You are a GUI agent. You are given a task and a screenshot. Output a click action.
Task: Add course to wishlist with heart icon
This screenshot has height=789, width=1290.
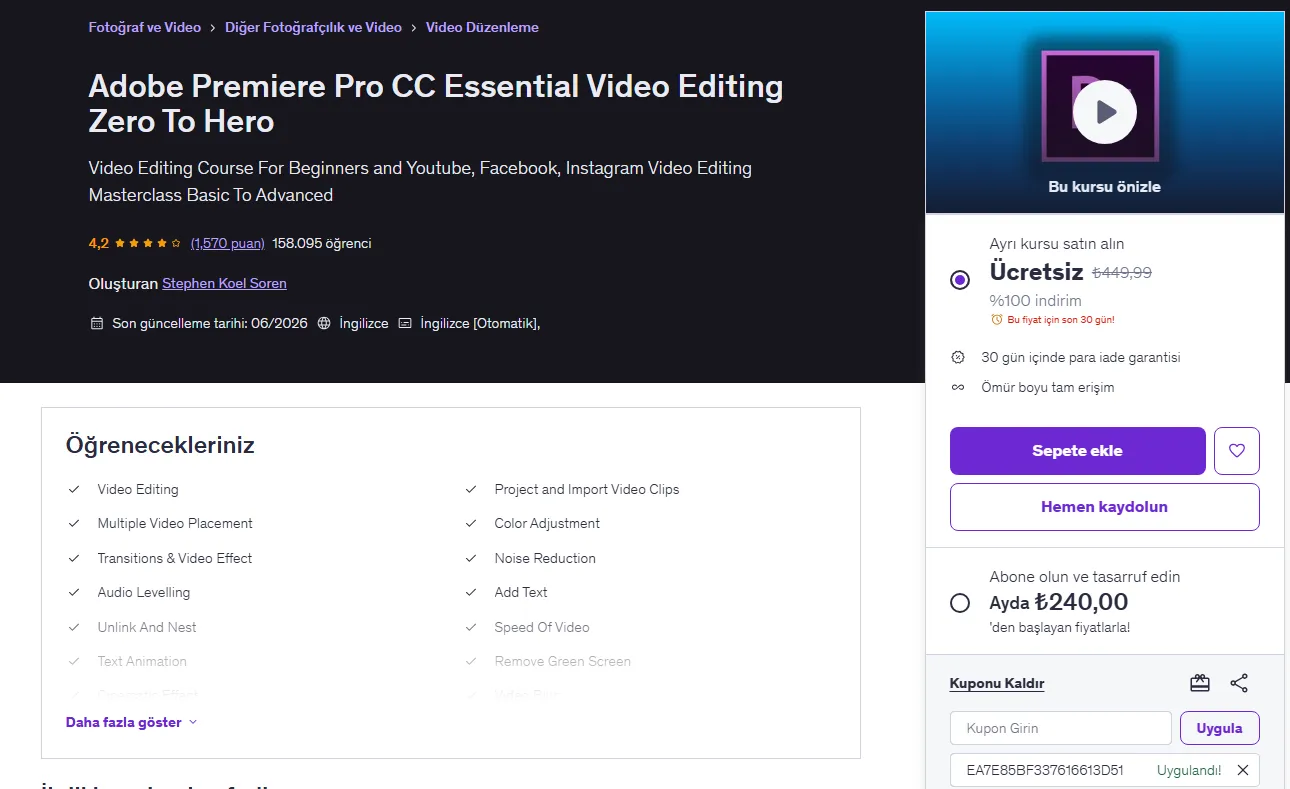click(1237, 451)
